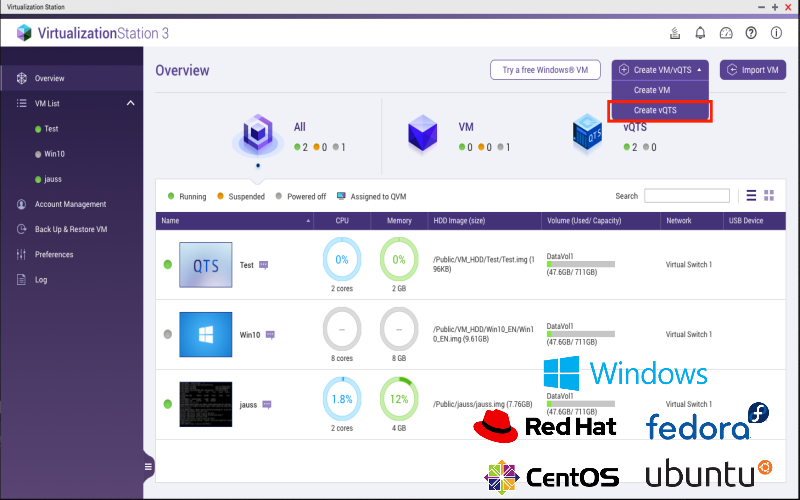Open description note icon for Win10
This screenshot has height=500, width=800.
click(x=270, y=335)
